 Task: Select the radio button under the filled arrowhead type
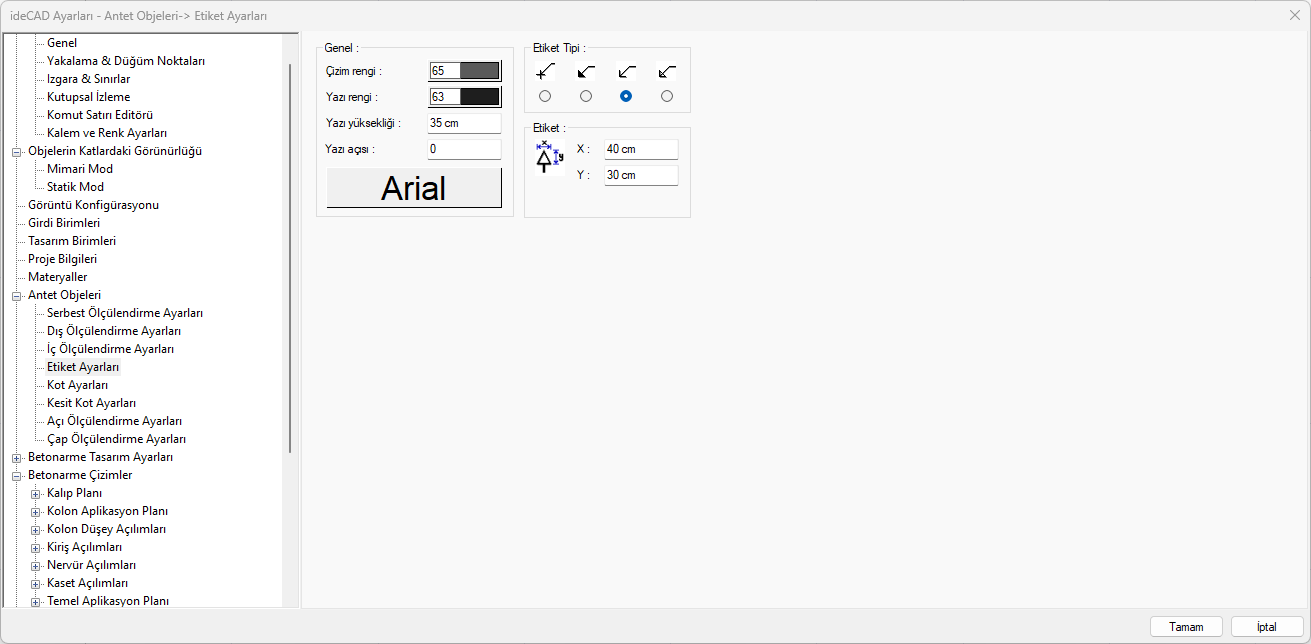(586, 96)
